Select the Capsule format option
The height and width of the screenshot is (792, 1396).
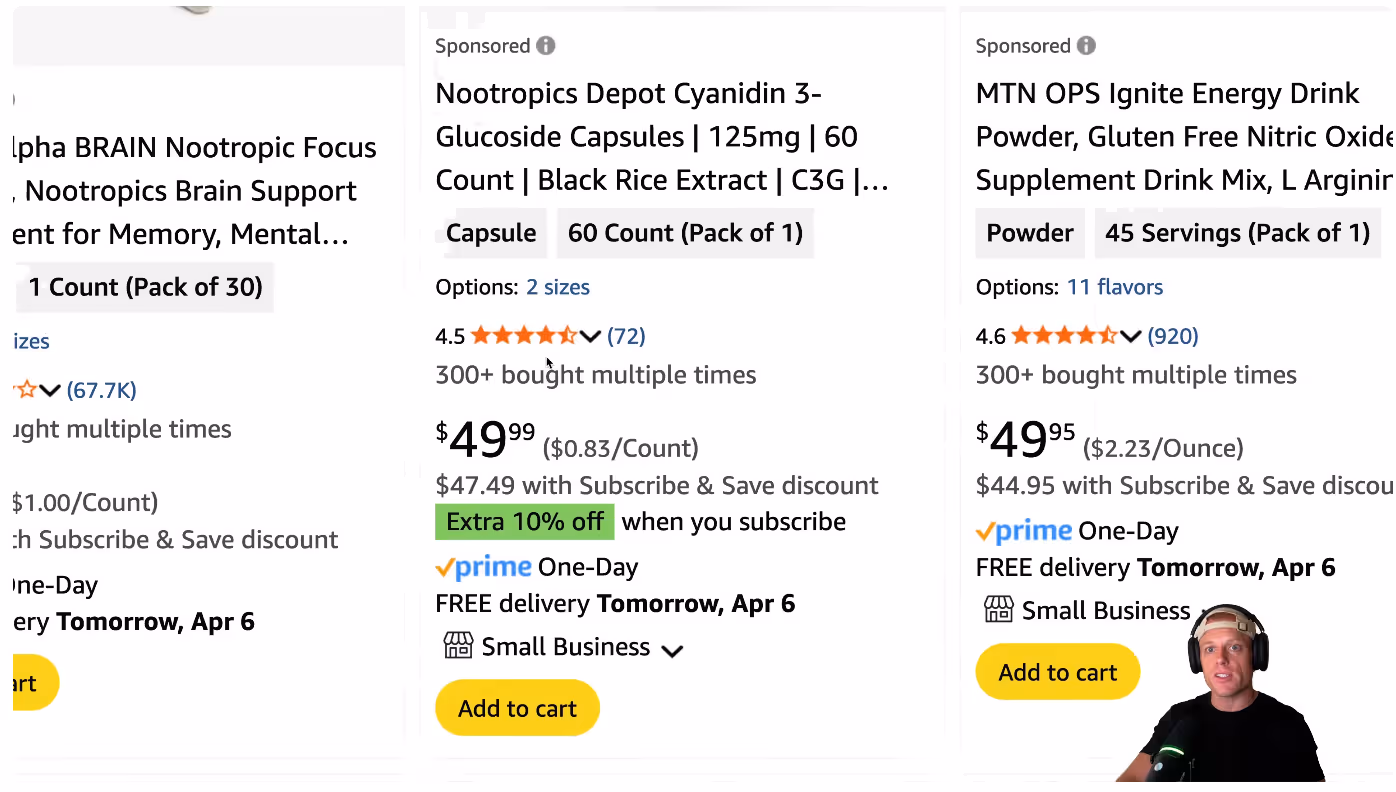click(x=491, y=233)
